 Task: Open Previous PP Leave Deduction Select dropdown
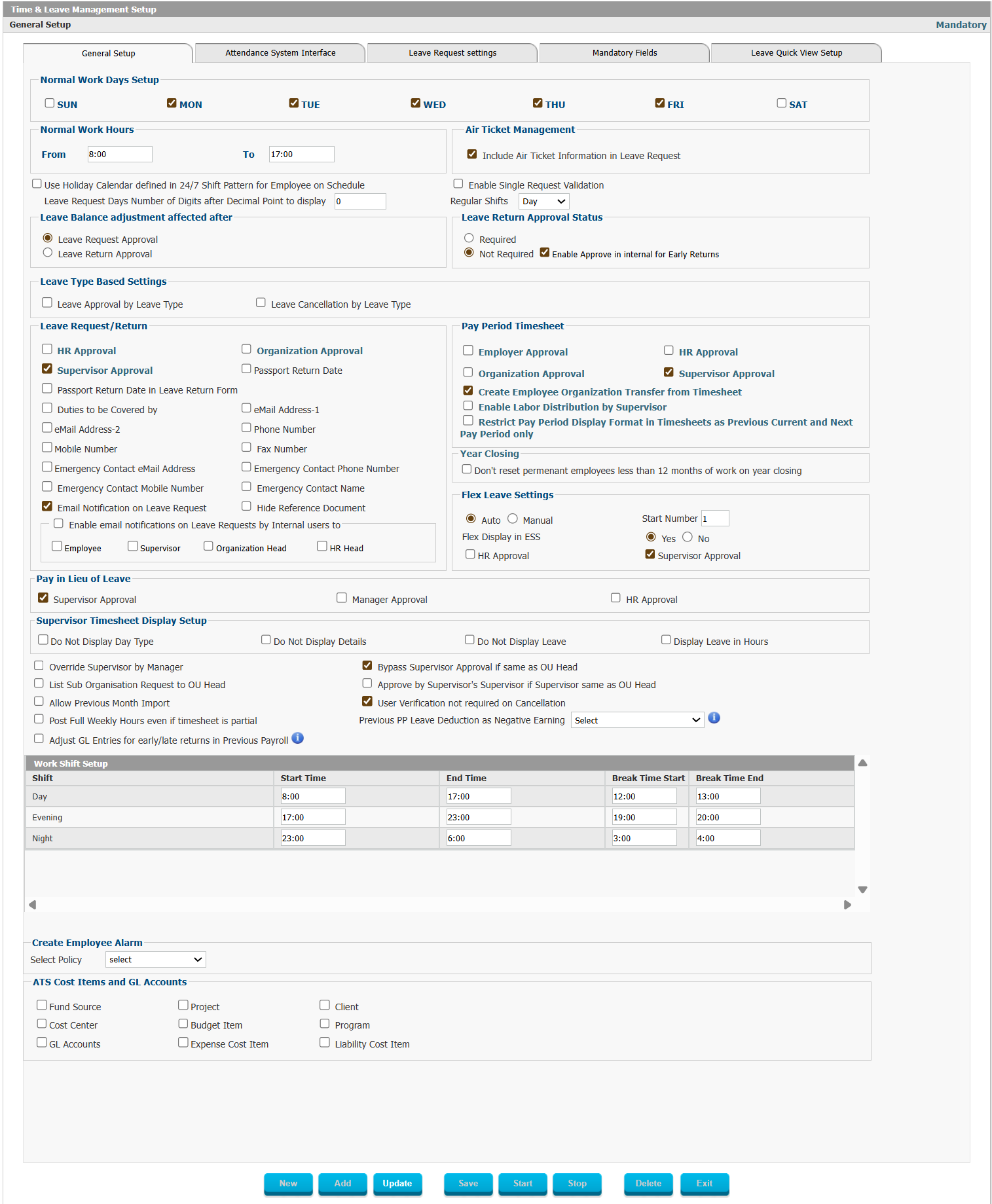coord(637,720)
